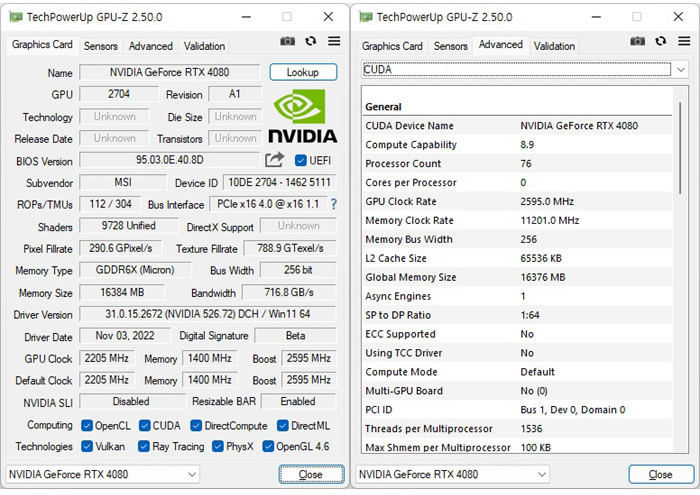Viewport: 700px width, 495px height.
Task: Open the Validation tab in left window
Action: (x=204, y=46)
